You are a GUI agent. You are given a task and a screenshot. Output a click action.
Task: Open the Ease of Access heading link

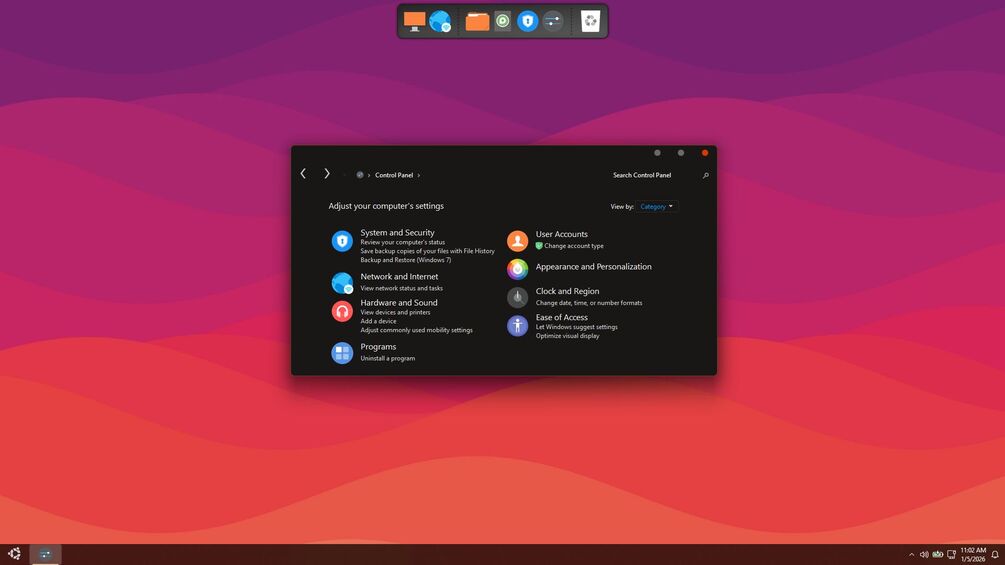pos(561,317)
